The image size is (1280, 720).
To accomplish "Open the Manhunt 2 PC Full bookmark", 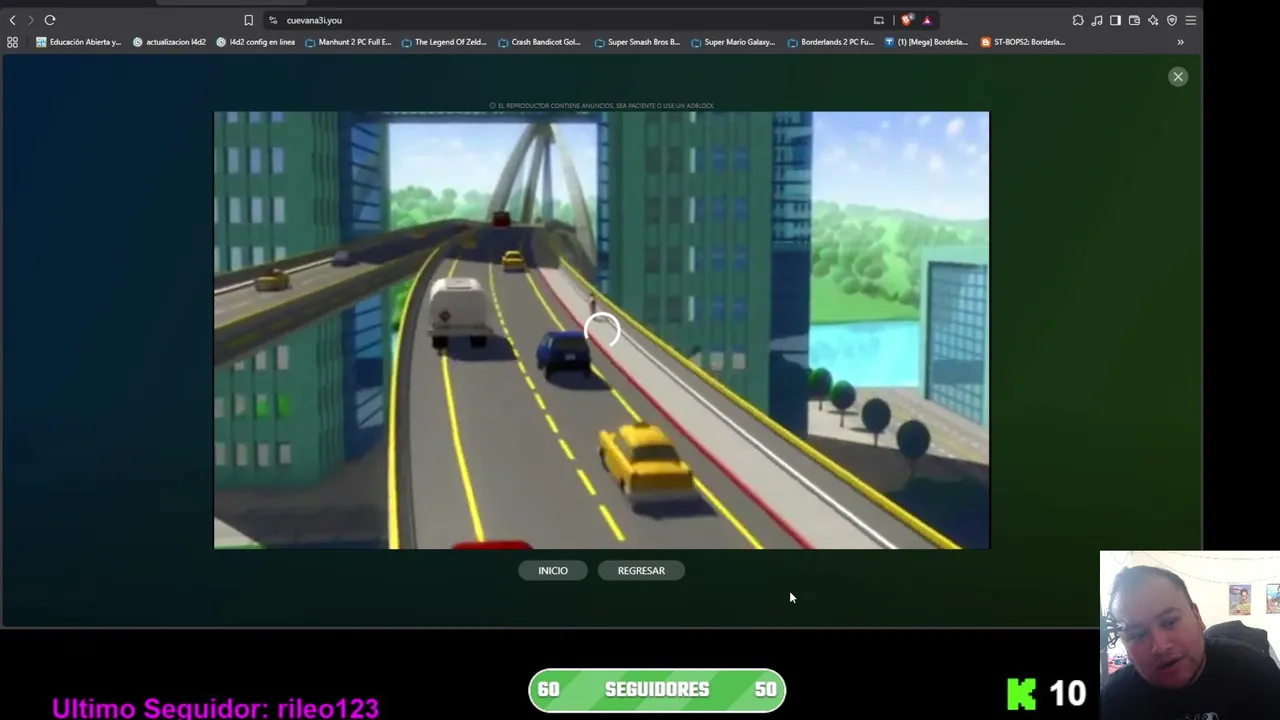I will (348, 42).
